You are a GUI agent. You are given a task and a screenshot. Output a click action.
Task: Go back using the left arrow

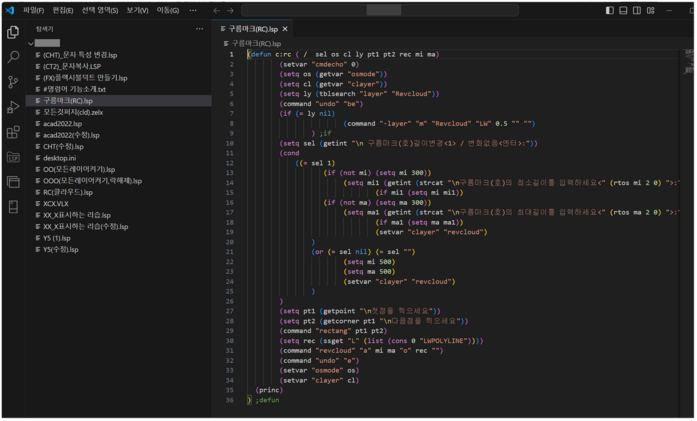point(216,10)
